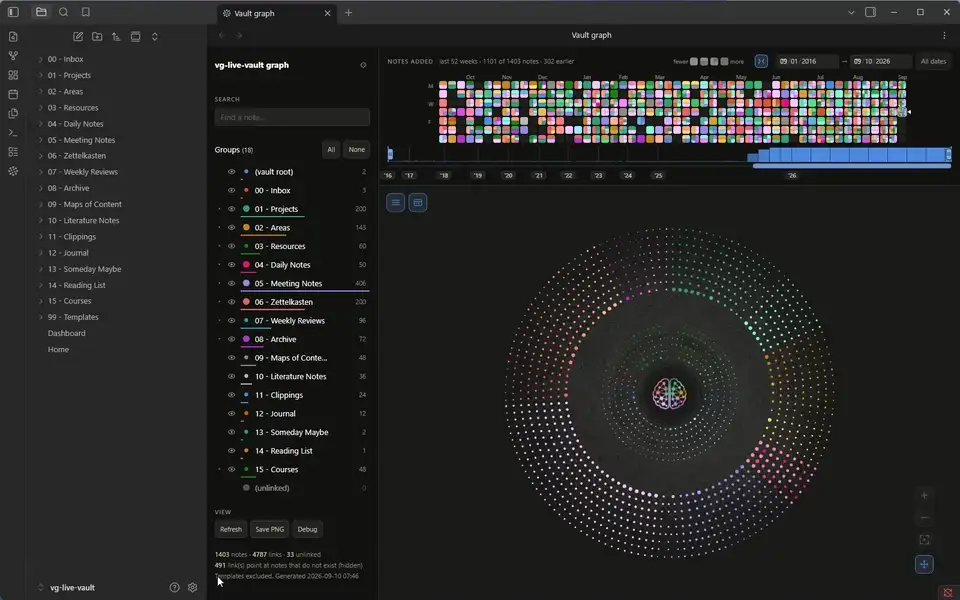This screenshot has height=600, width=960.
Task: Click the zoom out minus control on graph
Action: (x=924, y=518)
